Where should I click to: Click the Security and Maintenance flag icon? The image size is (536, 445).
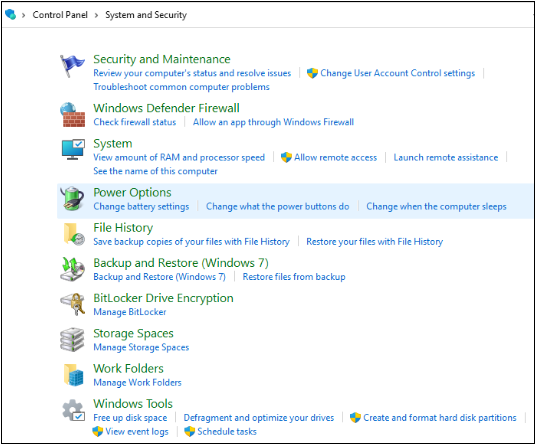[72, 66]
